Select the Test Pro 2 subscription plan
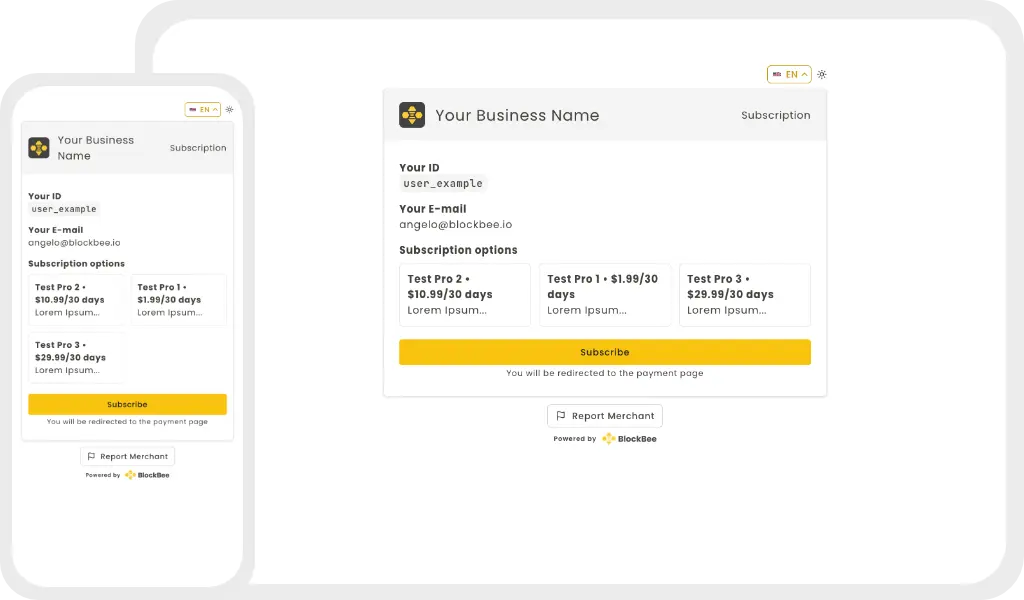Viewport: 1024px width, 600px height. pyautogui.click(x=464, y=294)
